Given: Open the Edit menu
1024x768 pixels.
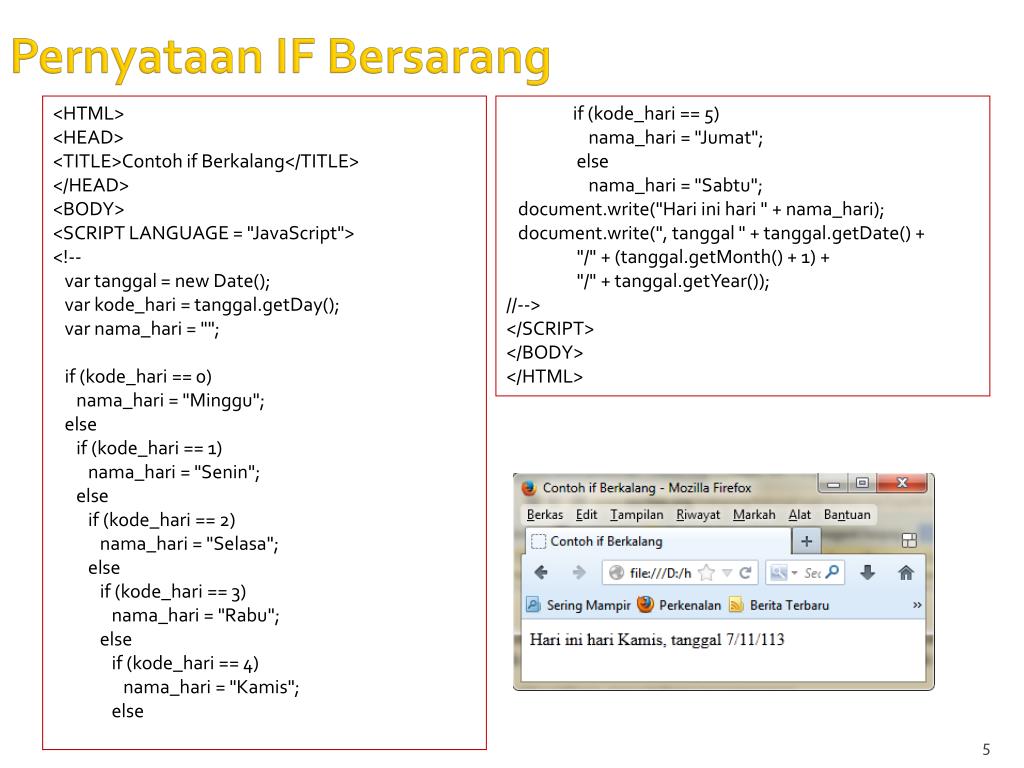Looking at the screenshot, I should point(586,515).
